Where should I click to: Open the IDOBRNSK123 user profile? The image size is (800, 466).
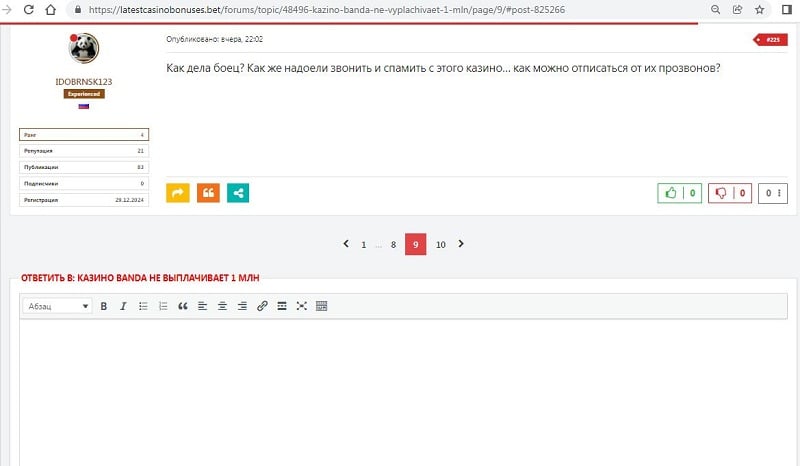(x=84, y=81)
